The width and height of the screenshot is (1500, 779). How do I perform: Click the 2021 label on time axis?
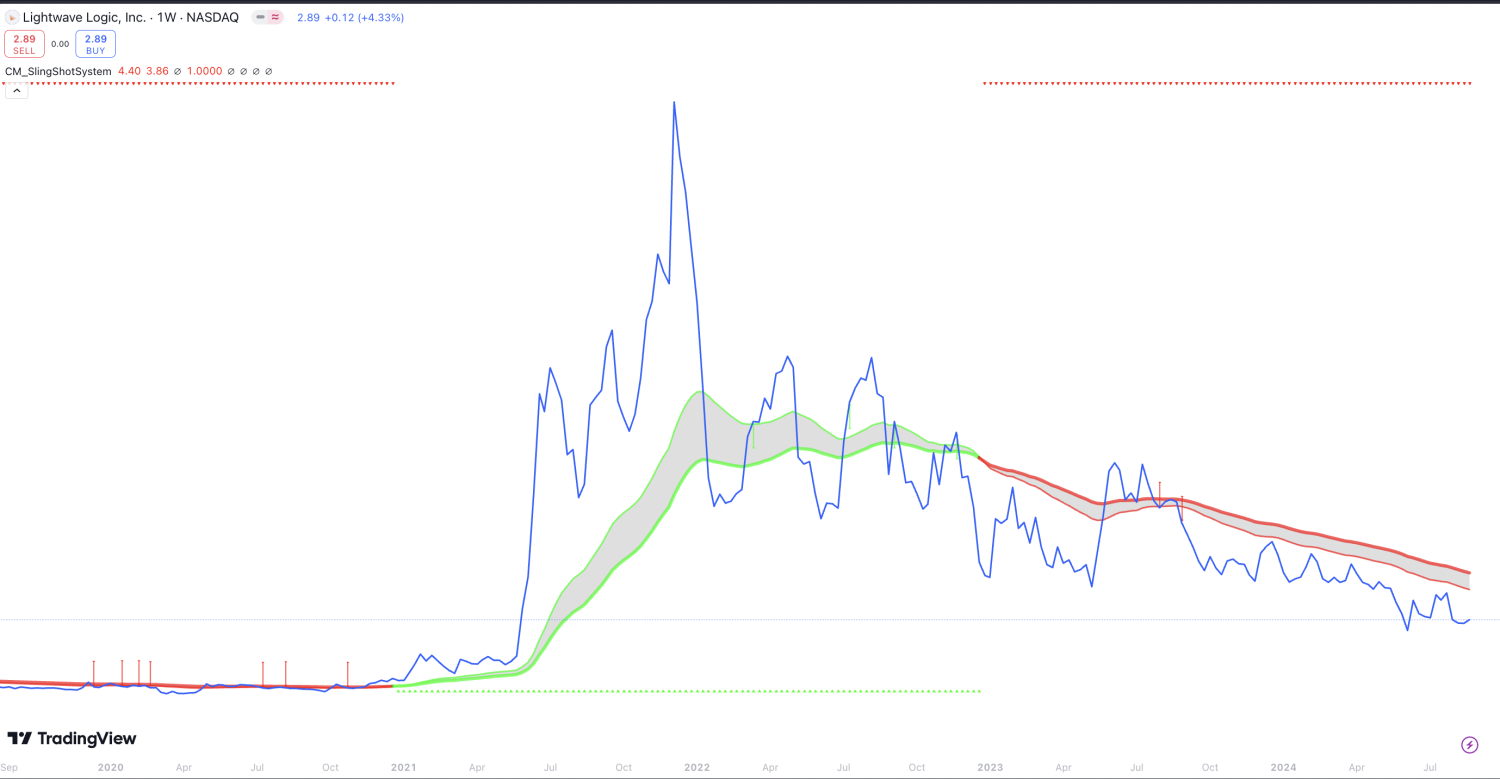click(x=403, y=767)
